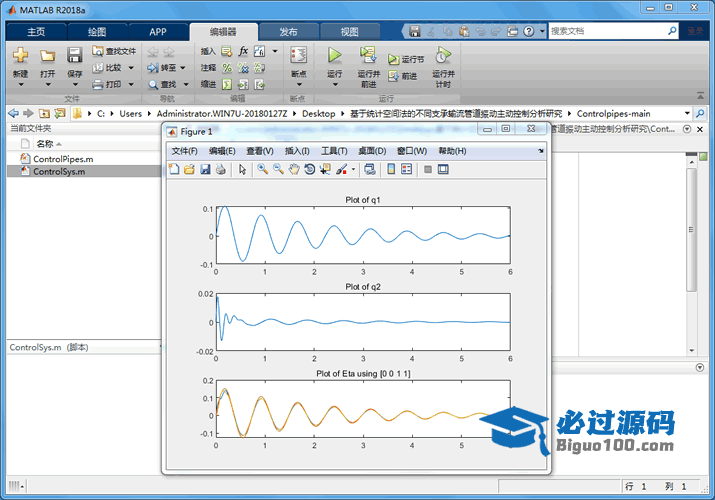Screen dimensions: 715x500
Task: Click the Run and Time icon
Action: tap(443, 55)
